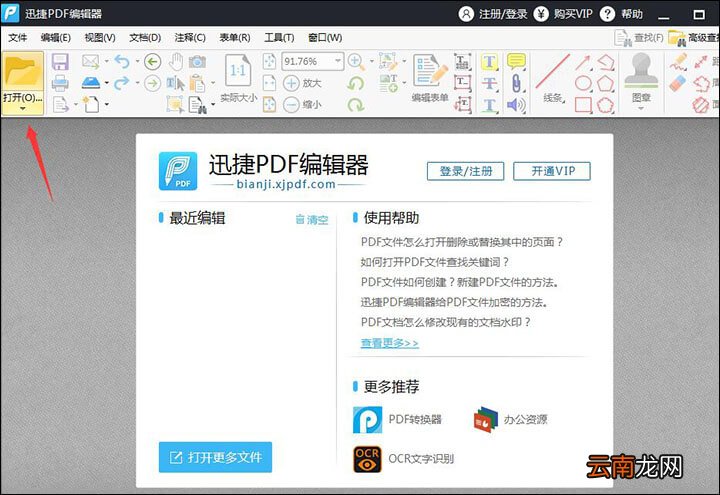Click the Print icon
This screenshot has width=720, height=495.
pyautogui.click(x=60, y=83)
